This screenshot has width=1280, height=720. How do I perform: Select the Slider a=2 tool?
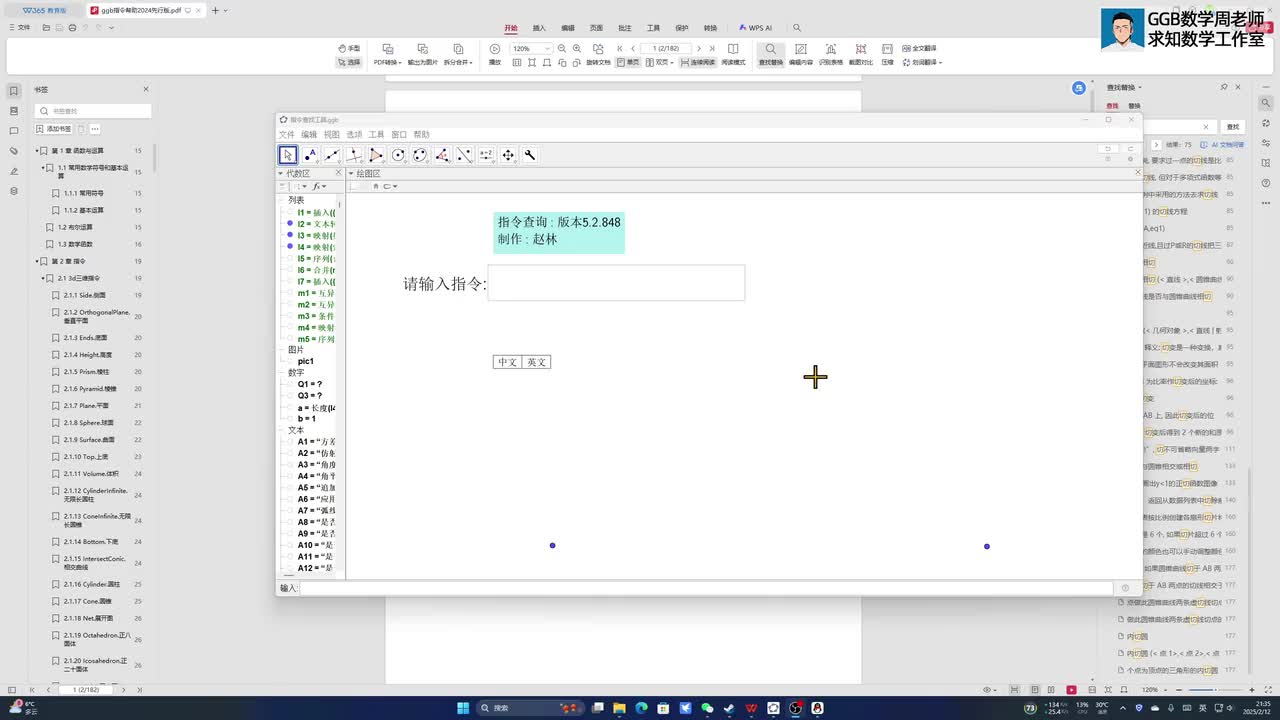(x=486, y=155)
